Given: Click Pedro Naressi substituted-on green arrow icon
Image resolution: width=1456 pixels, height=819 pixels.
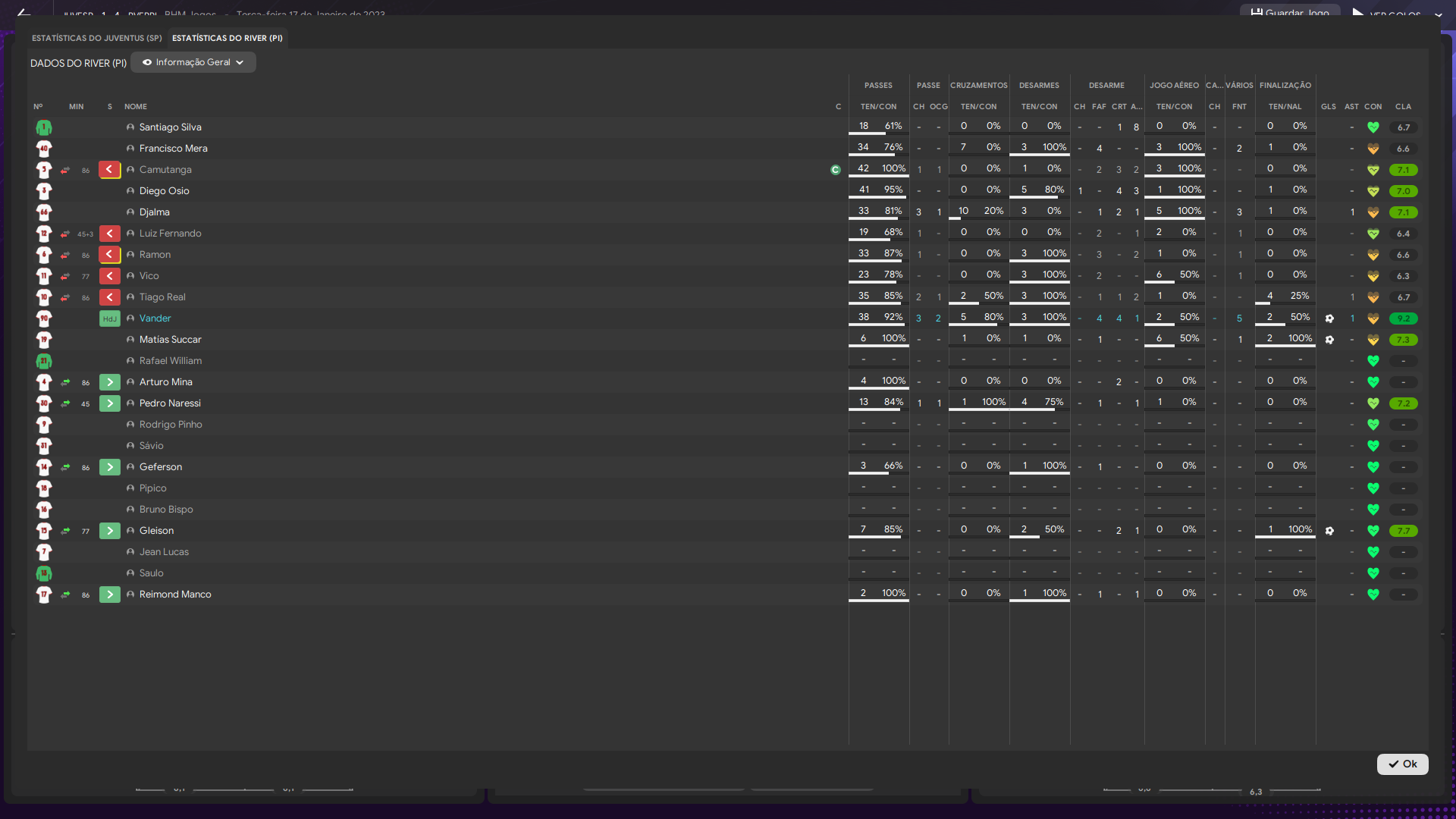Looking at the screenshot, I should click(110, 403).
